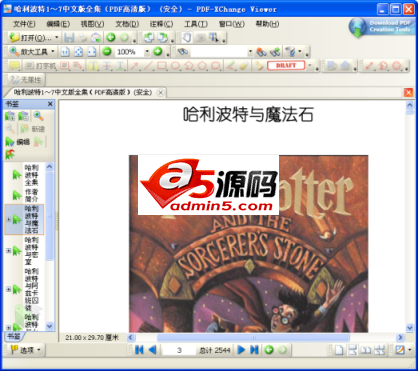The height and width of the screenshot is (371, 418).
Task: Click the Email envelope icon
Action: (x=96, y=38)
